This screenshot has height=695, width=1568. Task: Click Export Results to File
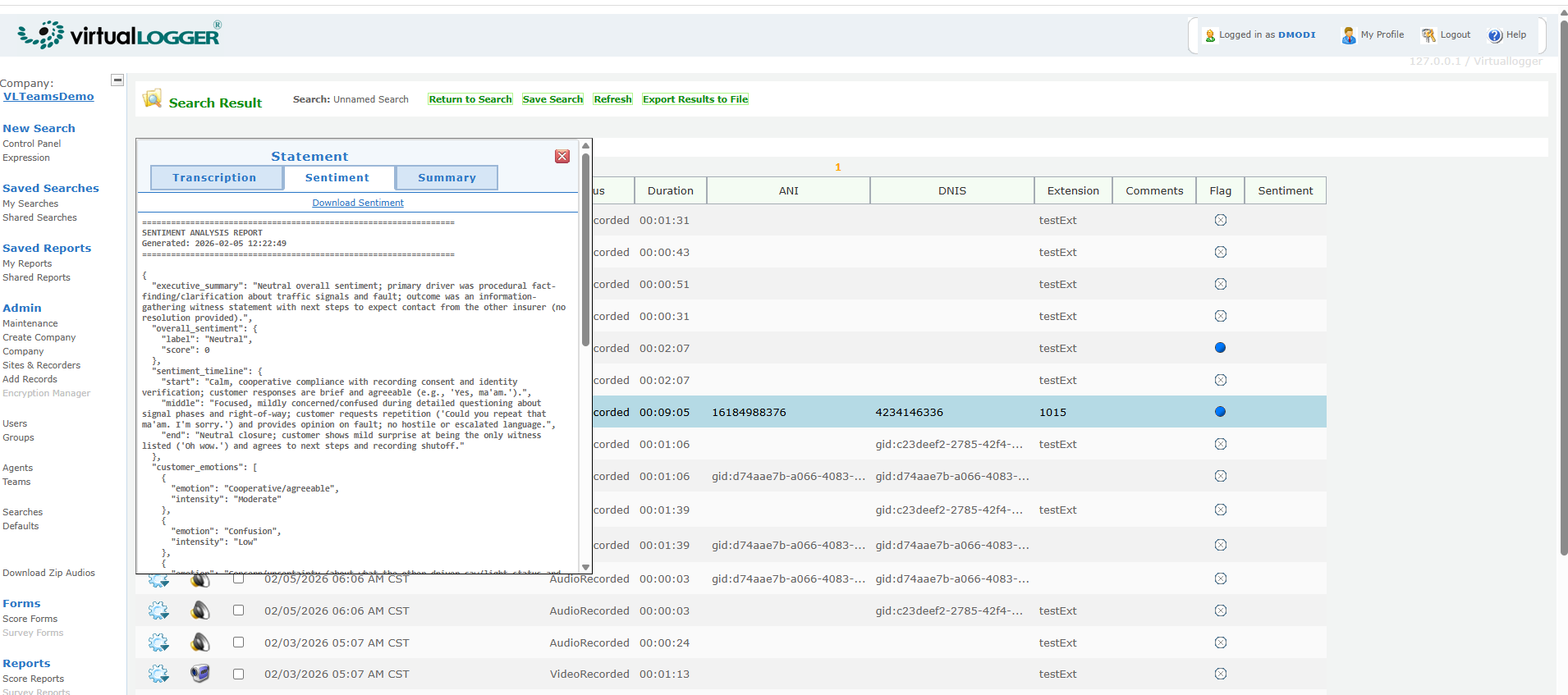[695, 99]
